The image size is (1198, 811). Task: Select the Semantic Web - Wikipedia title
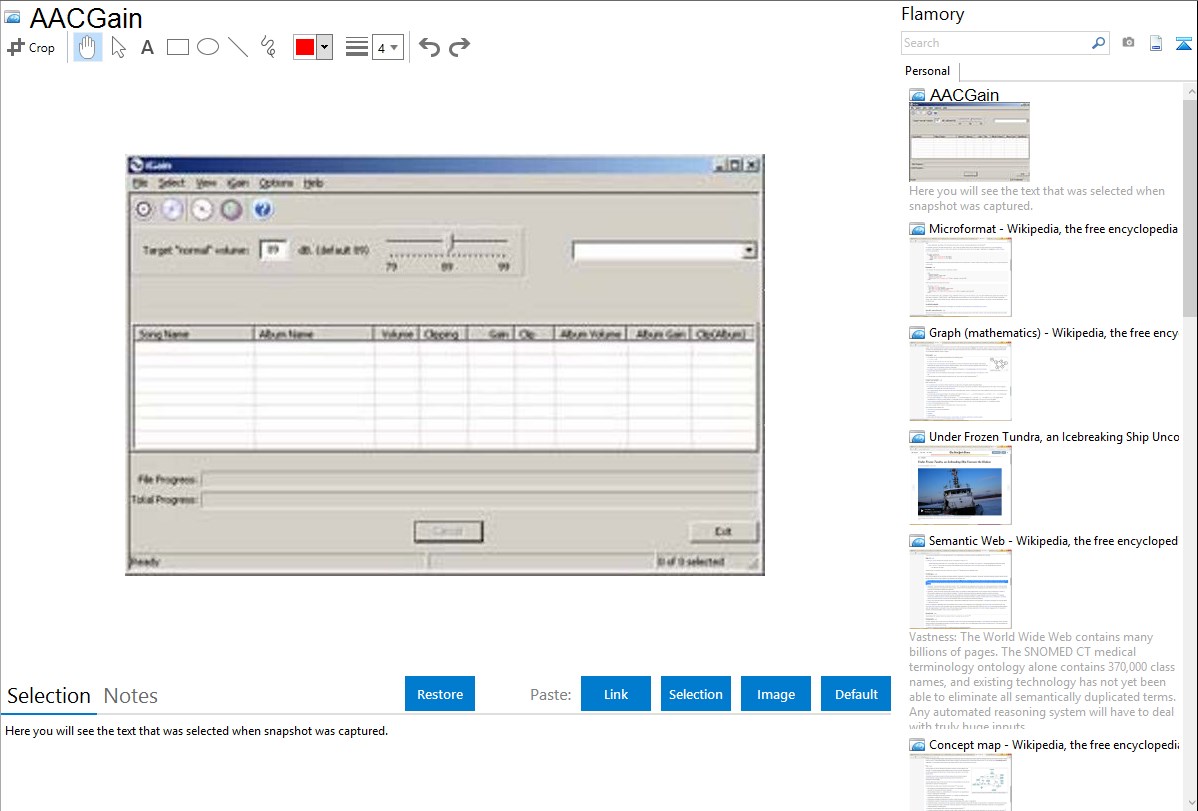(1053, 540)
